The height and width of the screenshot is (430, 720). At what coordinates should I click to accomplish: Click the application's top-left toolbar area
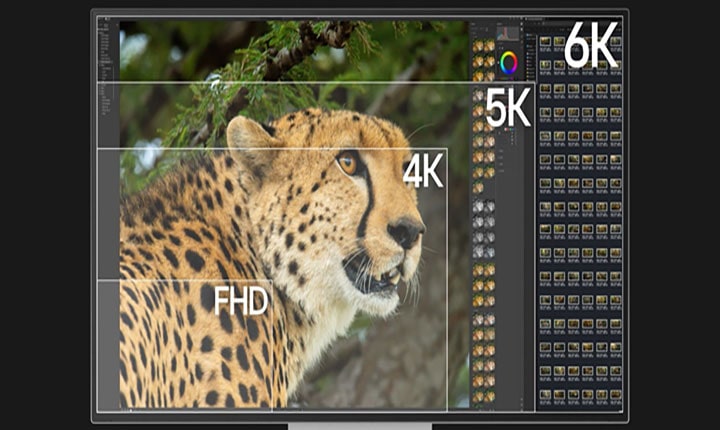point(106,22)
